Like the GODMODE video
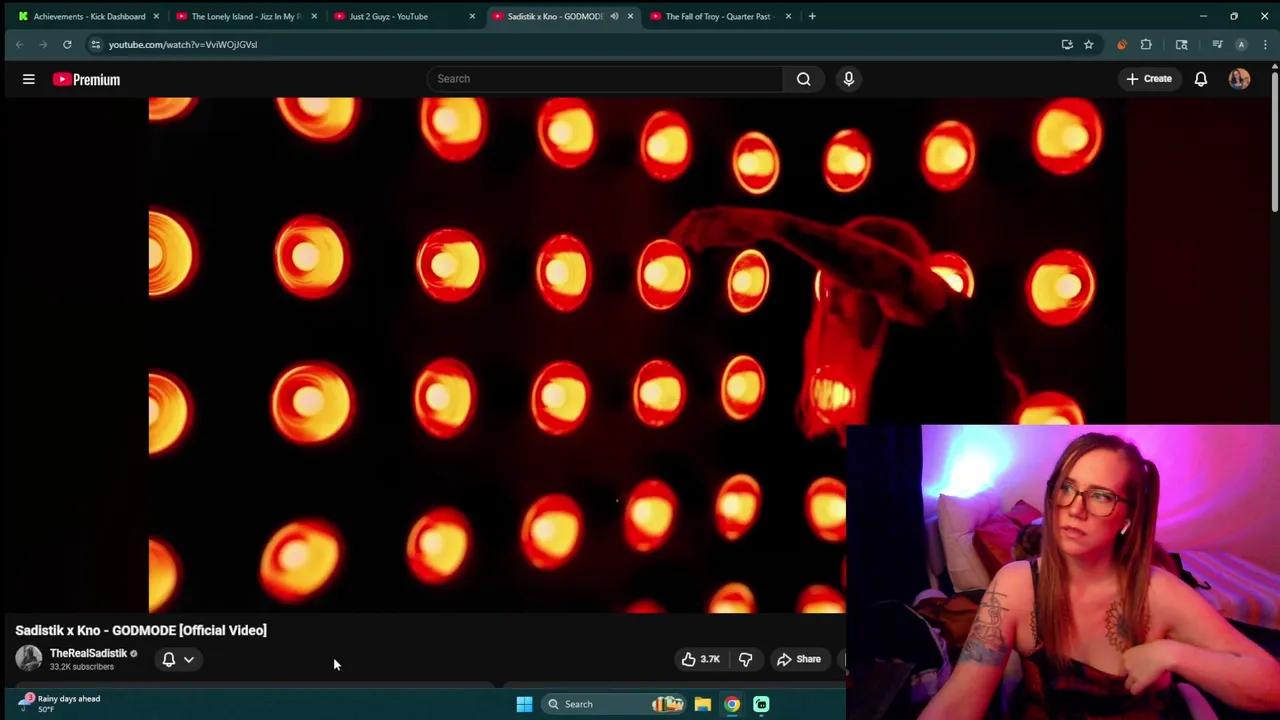The width and height of the screenshot is (1280, 720). coord(700,659)
